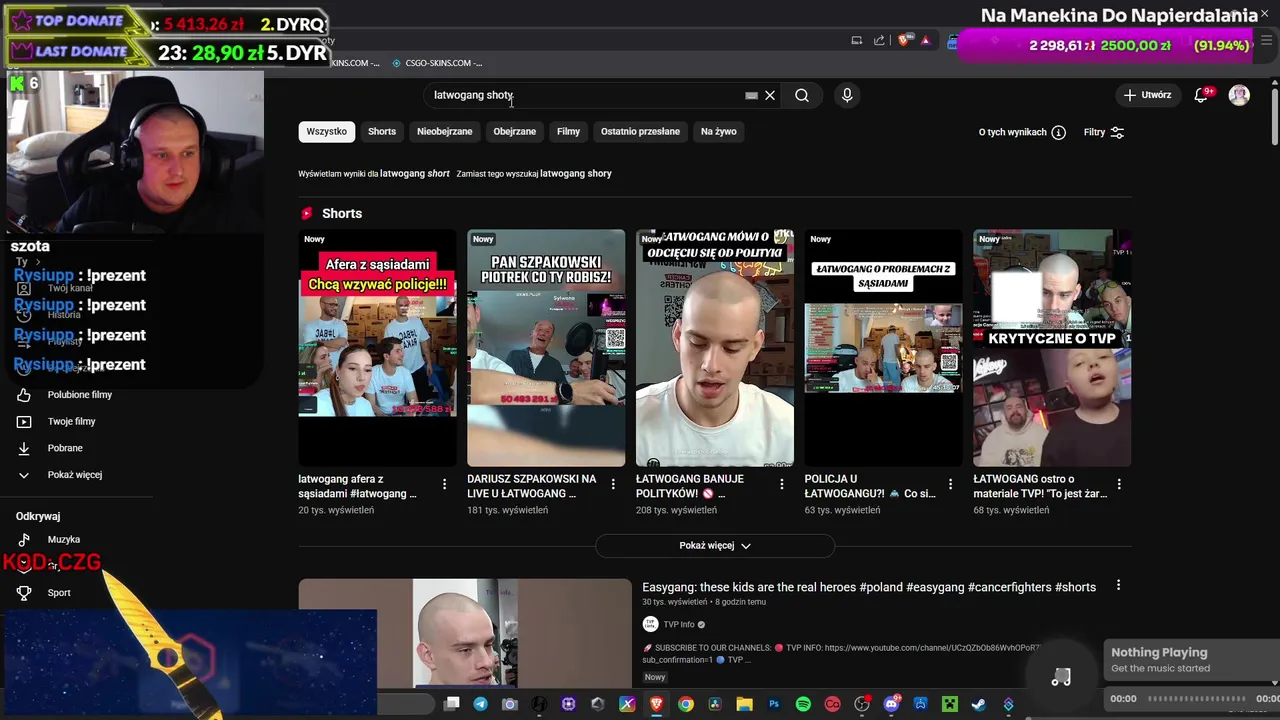Select the Nieobejrzane filter chip
Screen dimensions: 1280x720
pos(444,131)
